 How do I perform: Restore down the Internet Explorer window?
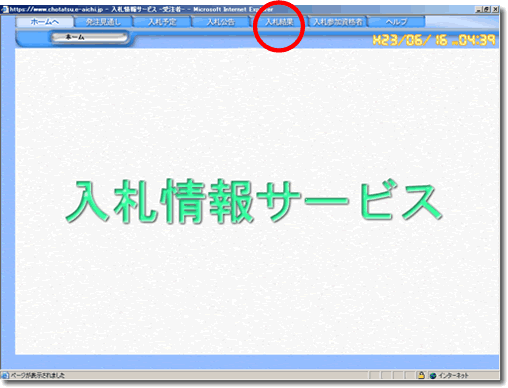point(487,9)
